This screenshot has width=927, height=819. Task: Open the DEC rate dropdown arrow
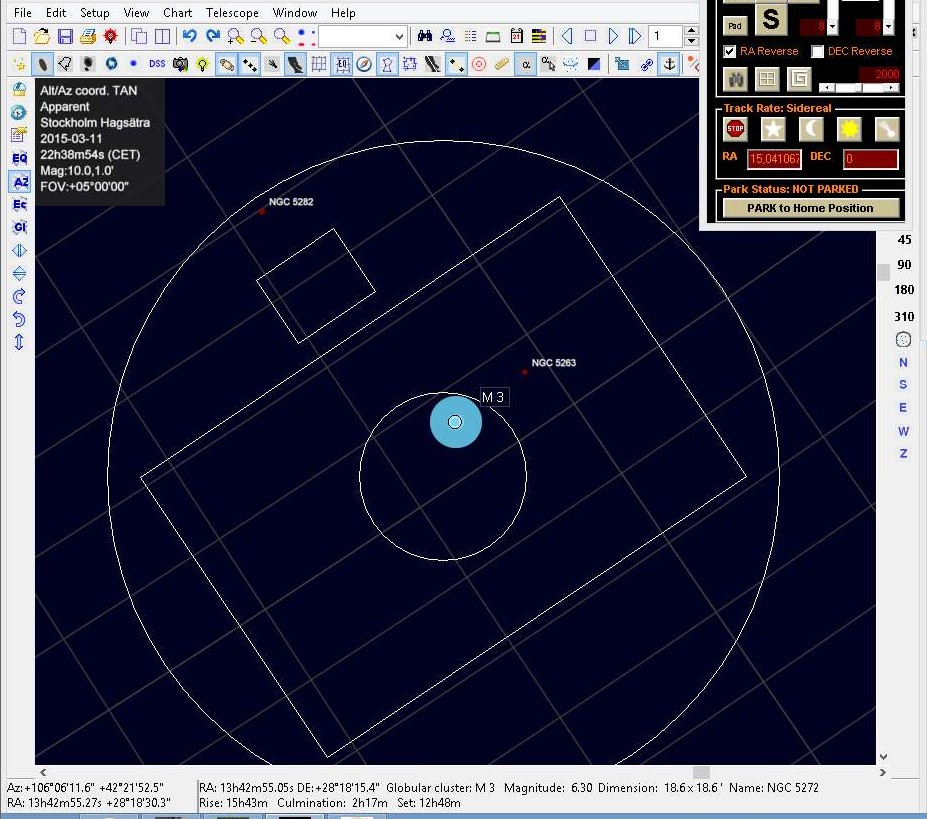(x=889, y=27)
